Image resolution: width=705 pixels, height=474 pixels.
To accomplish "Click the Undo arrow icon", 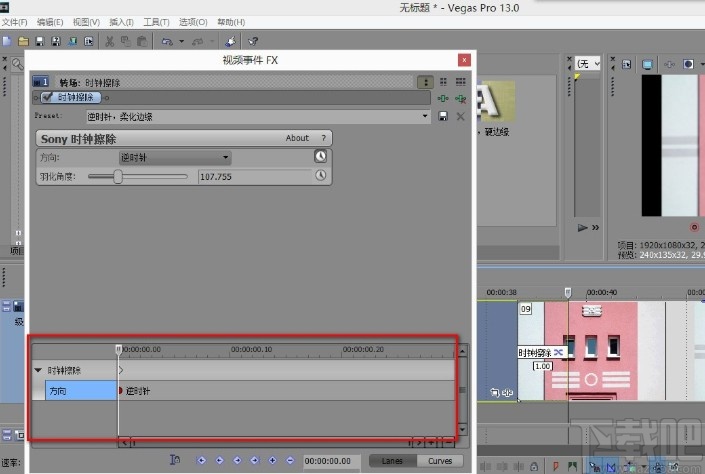I will click(167, 41).
